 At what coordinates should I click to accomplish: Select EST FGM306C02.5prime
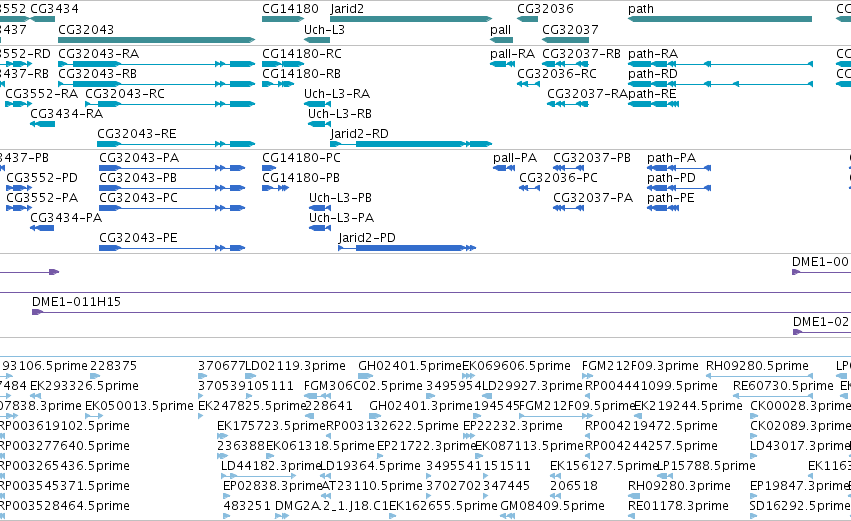click(363, 386)
